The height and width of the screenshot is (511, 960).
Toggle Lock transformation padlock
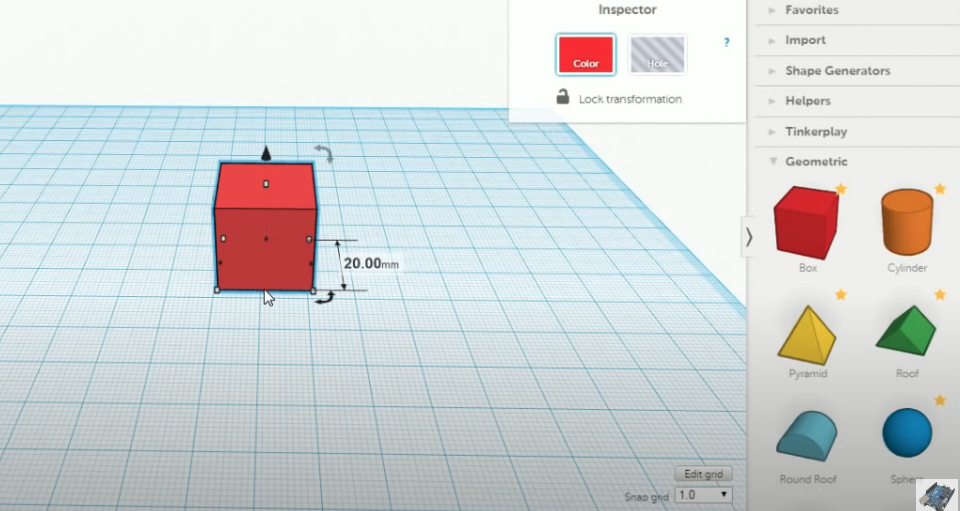(563, 97)
